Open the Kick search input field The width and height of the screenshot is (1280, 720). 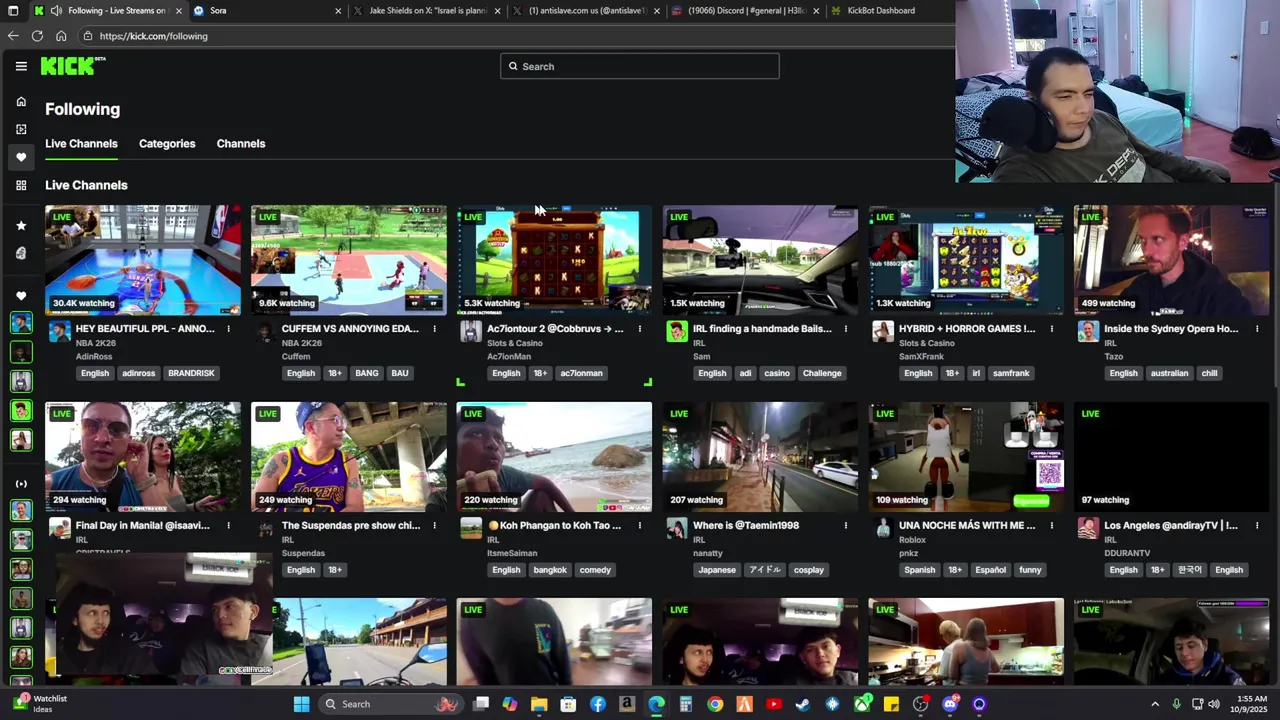point(640,66)
